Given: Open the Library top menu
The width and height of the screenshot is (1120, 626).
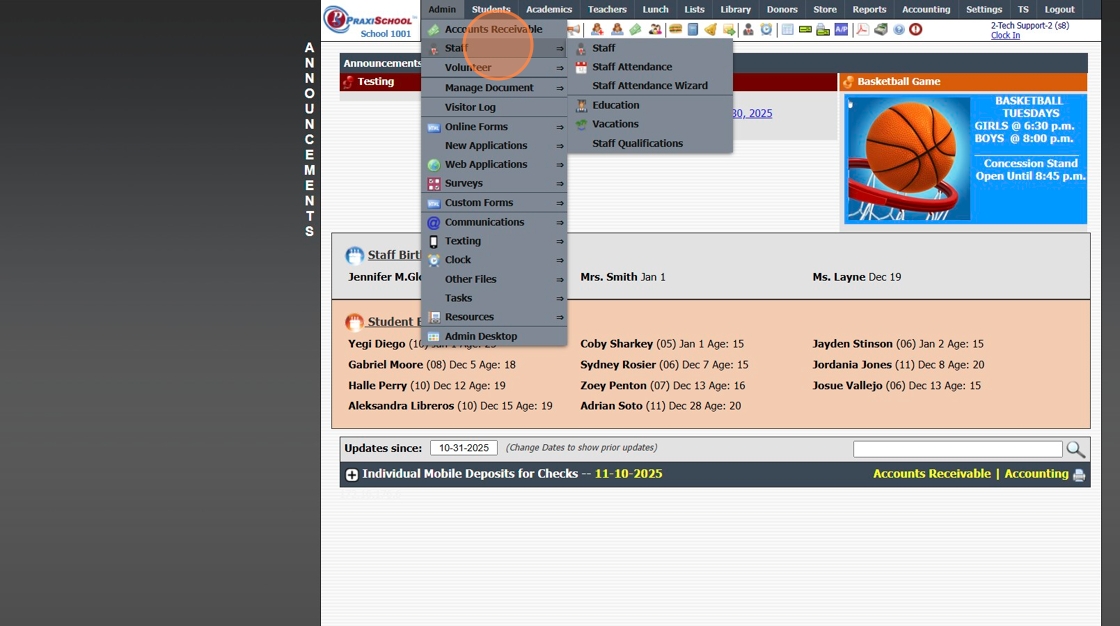Looking at the screenshot, I should tap(735, 9).
